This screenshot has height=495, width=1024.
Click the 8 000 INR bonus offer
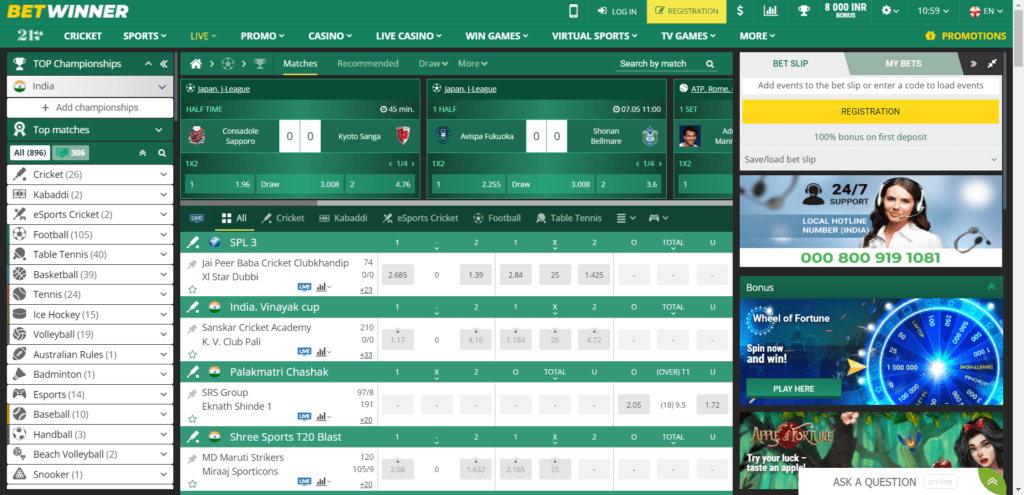845,10
